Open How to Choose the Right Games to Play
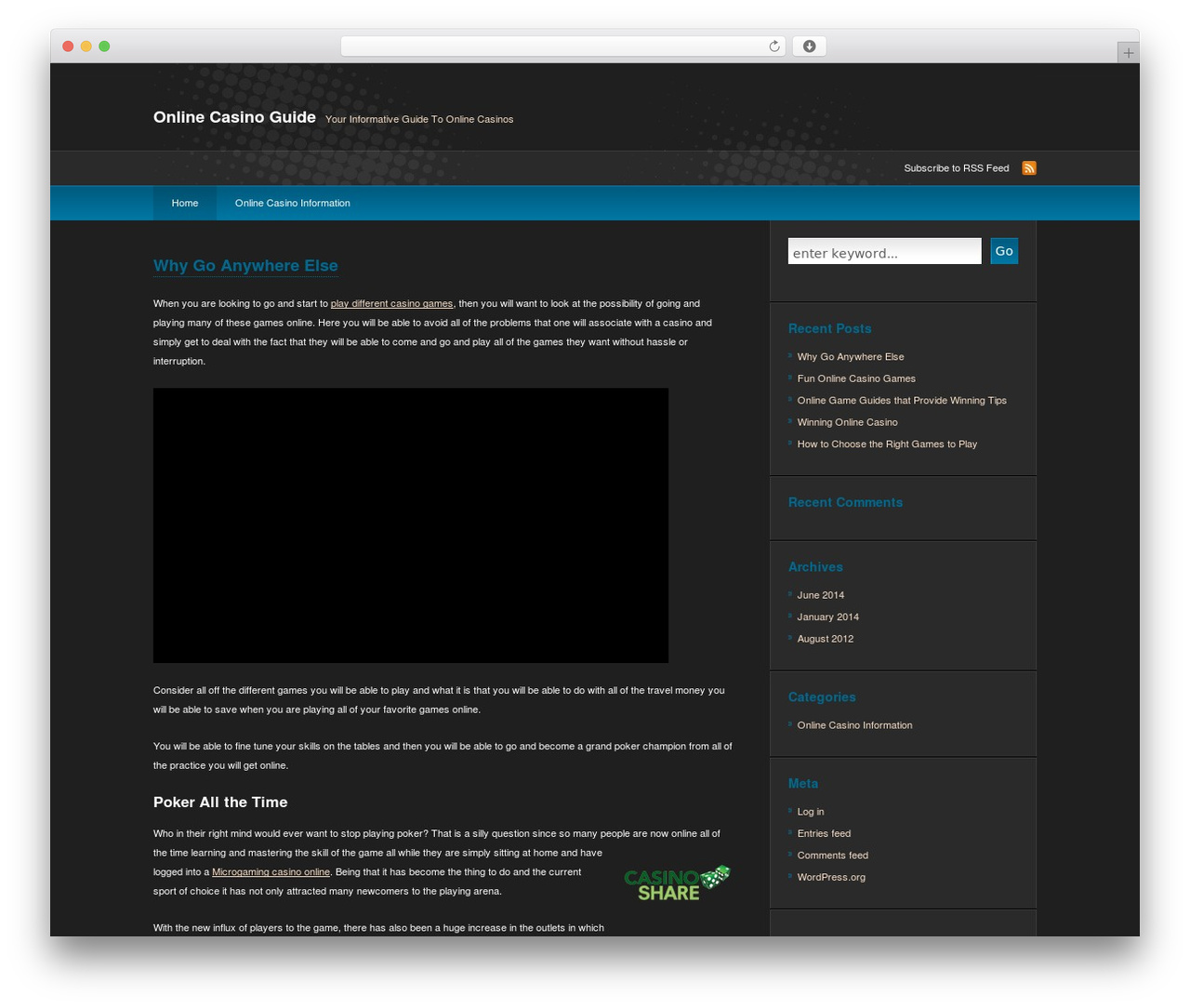 [887, 444]
